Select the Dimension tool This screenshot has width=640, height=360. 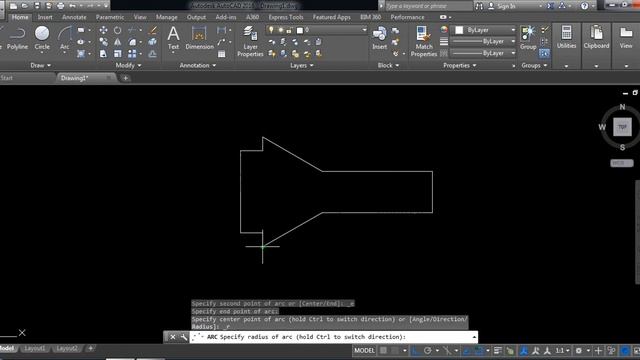199,38
